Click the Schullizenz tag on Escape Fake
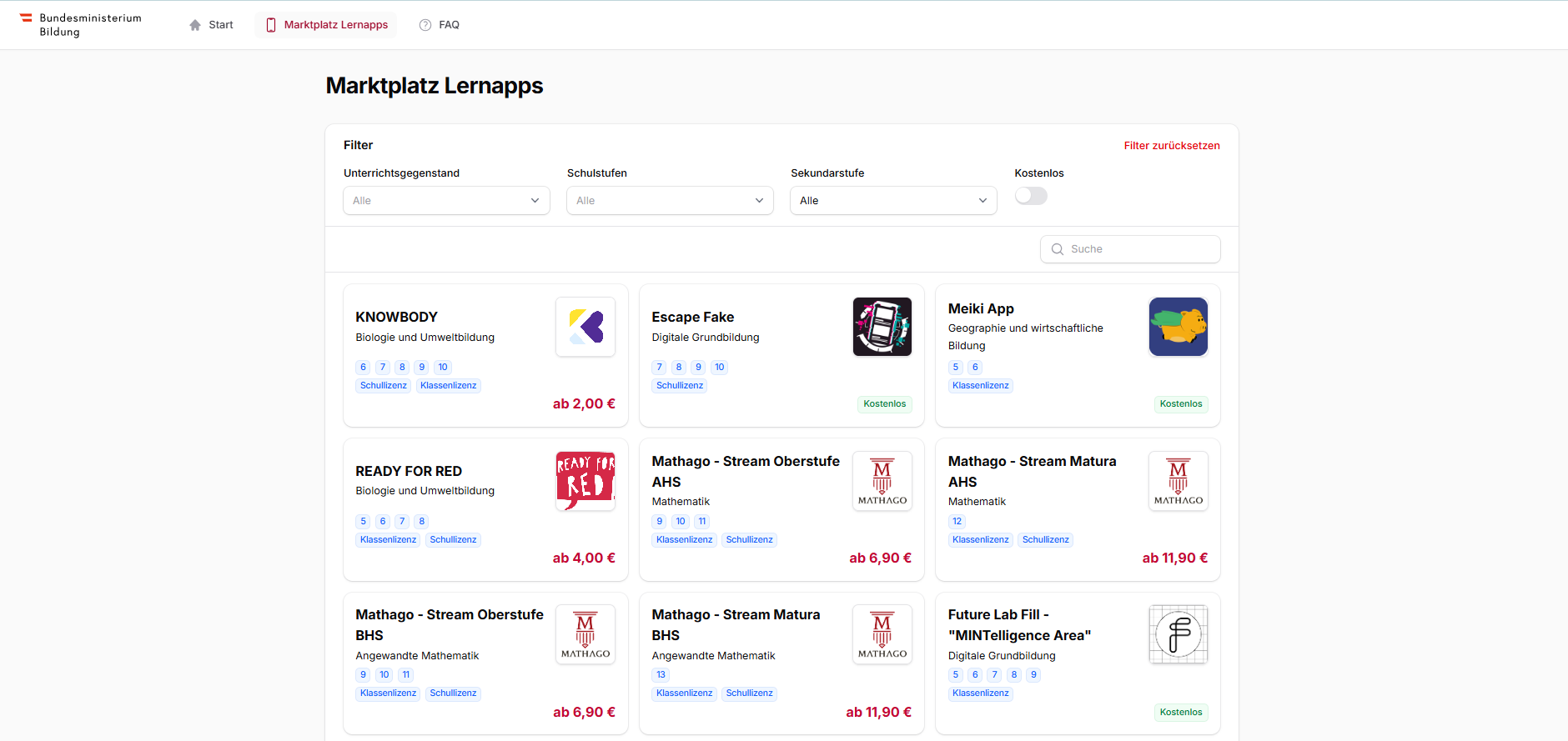 [x=680, y=386]
